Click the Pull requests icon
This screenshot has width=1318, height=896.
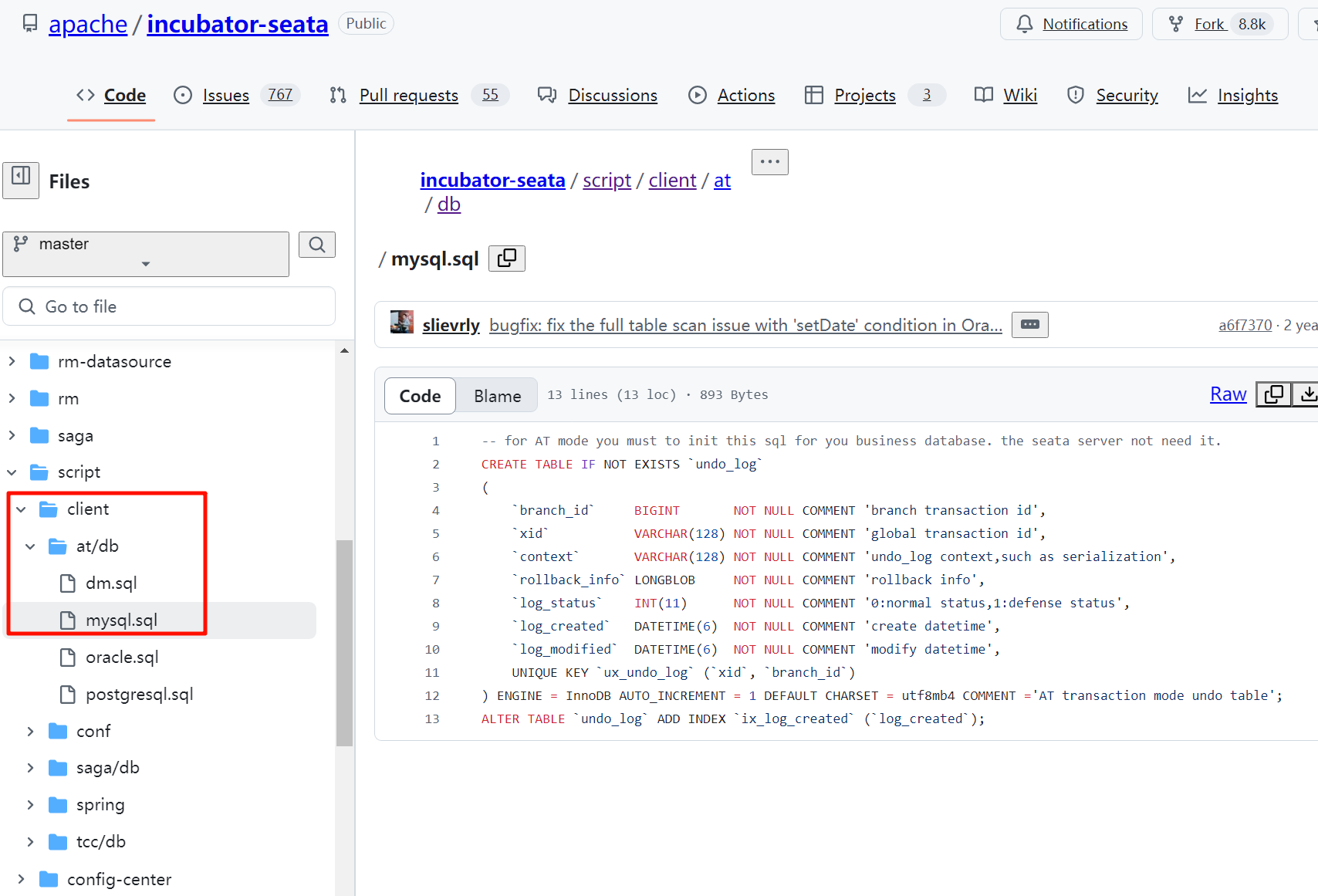coord(338,95)
